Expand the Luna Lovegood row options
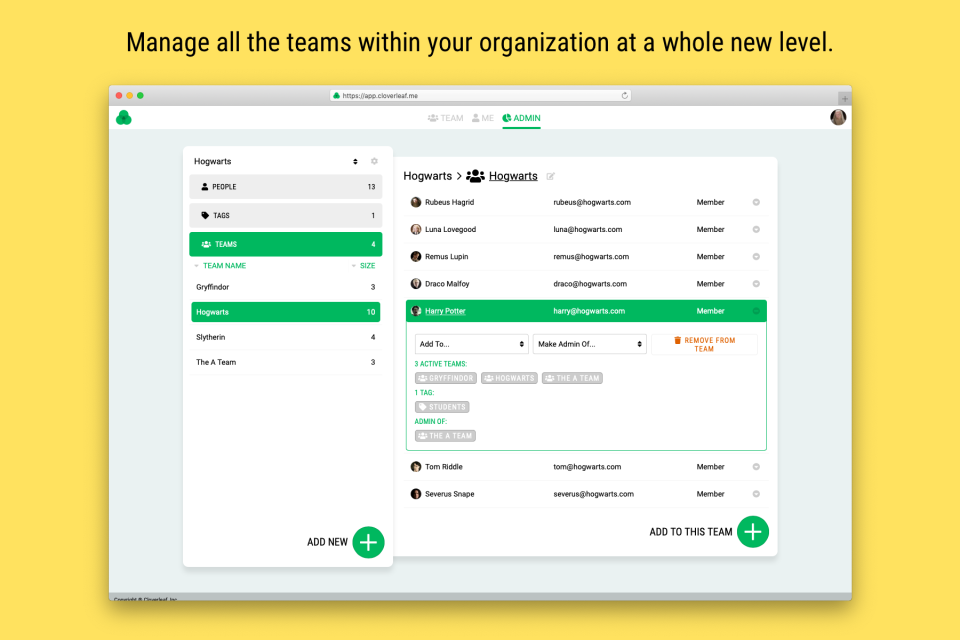 pyautogui.click(x=756, y=230)
